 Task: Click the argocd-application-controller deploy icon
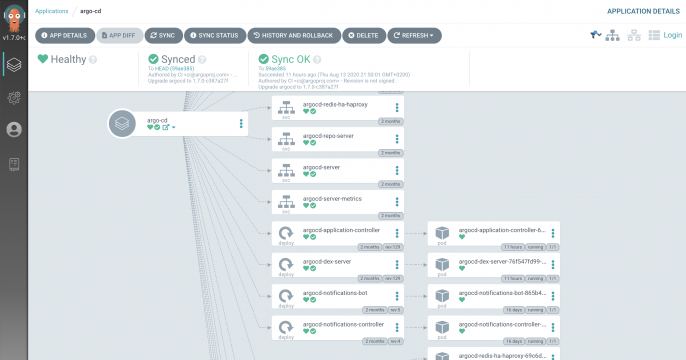pyautogui.click(x=286, y=233)
